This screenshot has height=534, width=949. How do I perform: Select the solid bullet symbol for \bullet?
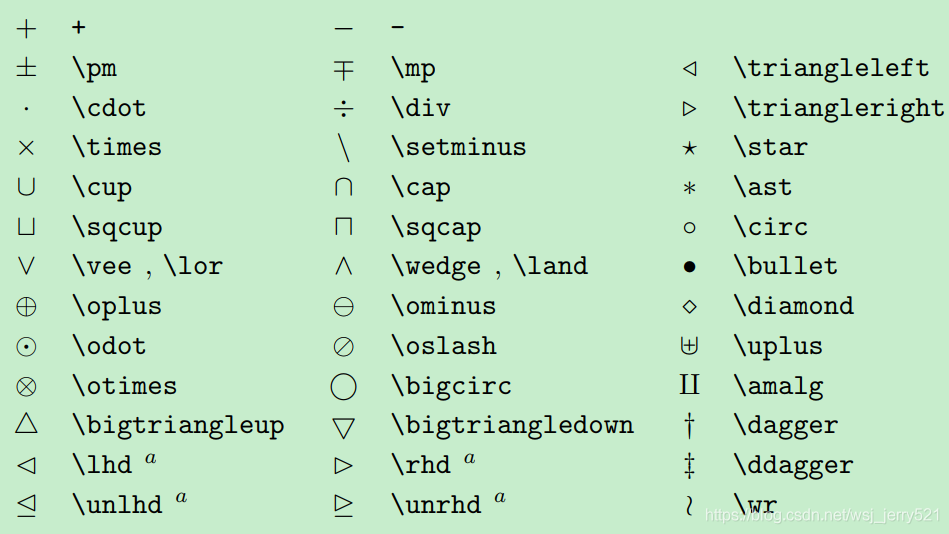point(689,267)
